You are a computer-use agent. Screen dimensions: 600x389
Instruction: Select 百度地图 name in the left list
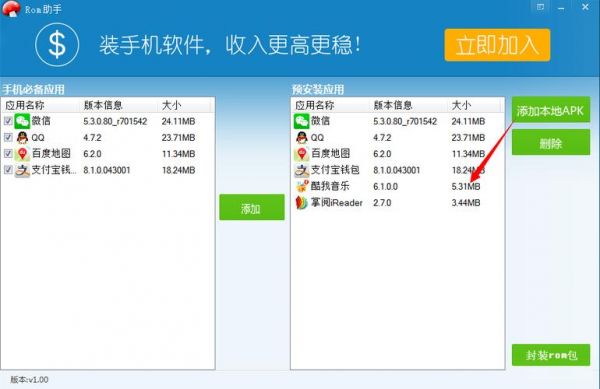51,153
